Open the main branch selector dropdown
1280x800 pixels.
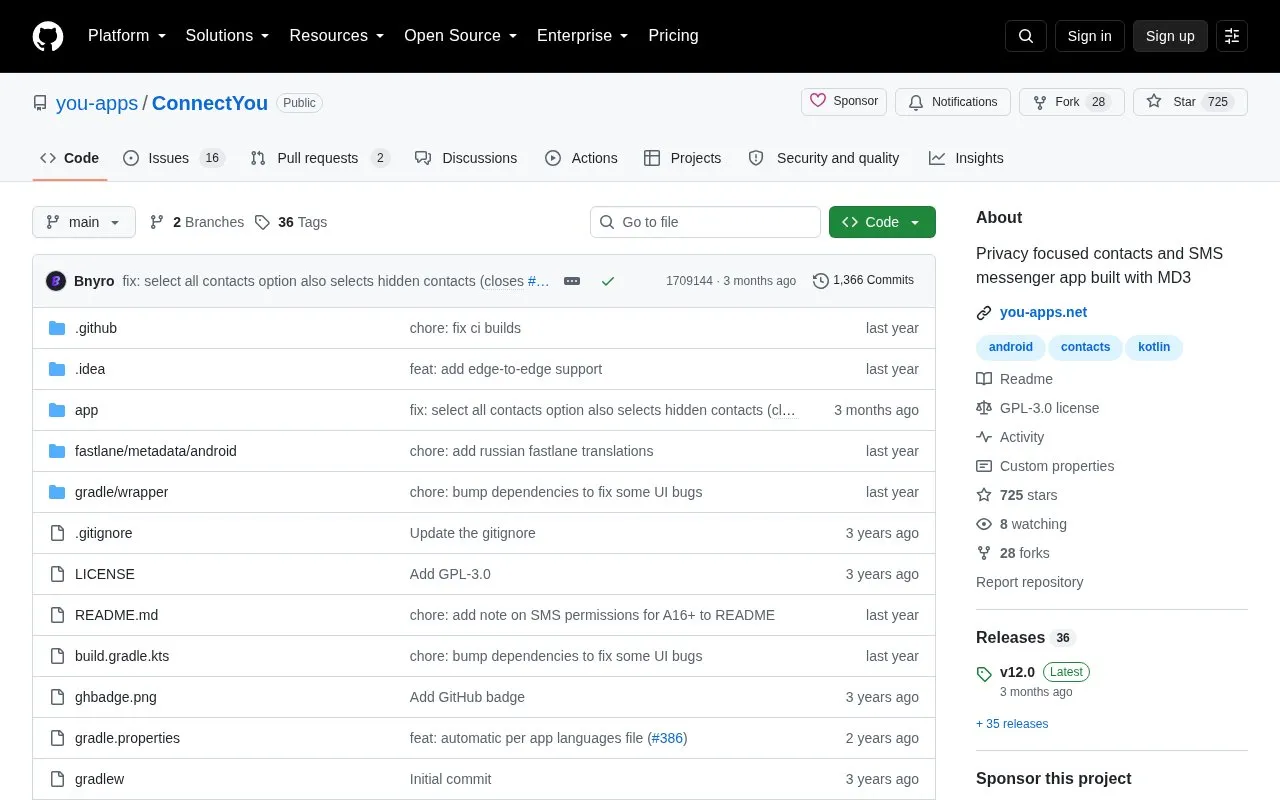(84, 222)
